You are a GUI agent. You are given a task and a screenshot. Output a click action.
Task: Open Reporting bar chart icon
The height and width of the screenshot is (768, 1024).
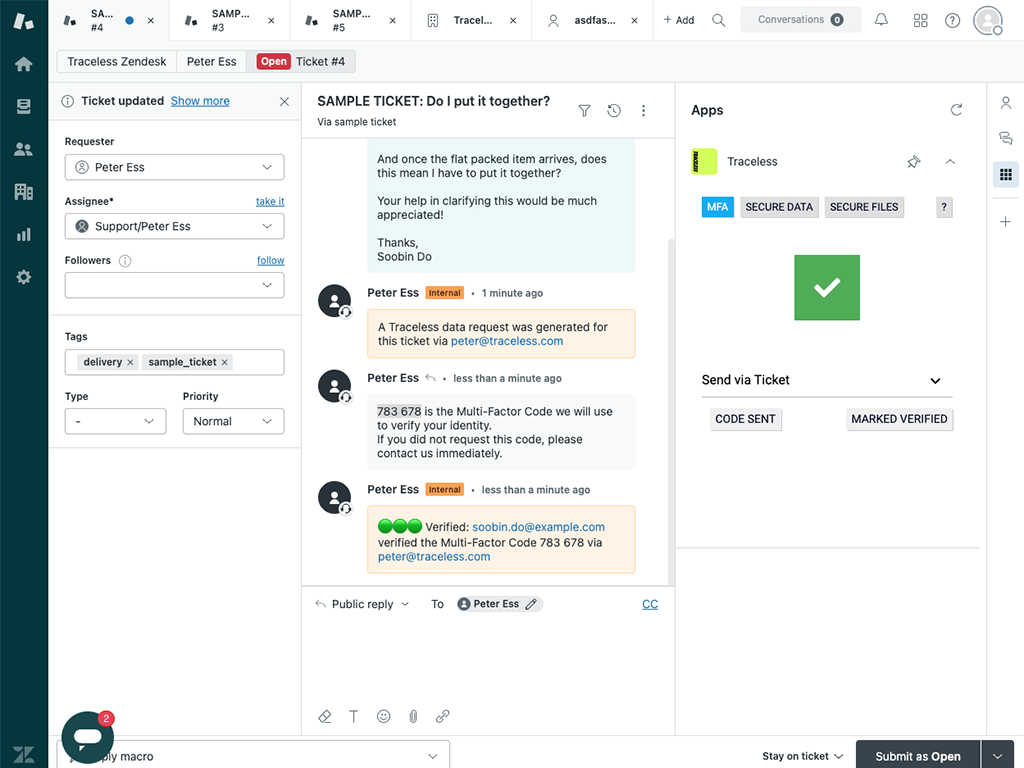coord(24,234)
